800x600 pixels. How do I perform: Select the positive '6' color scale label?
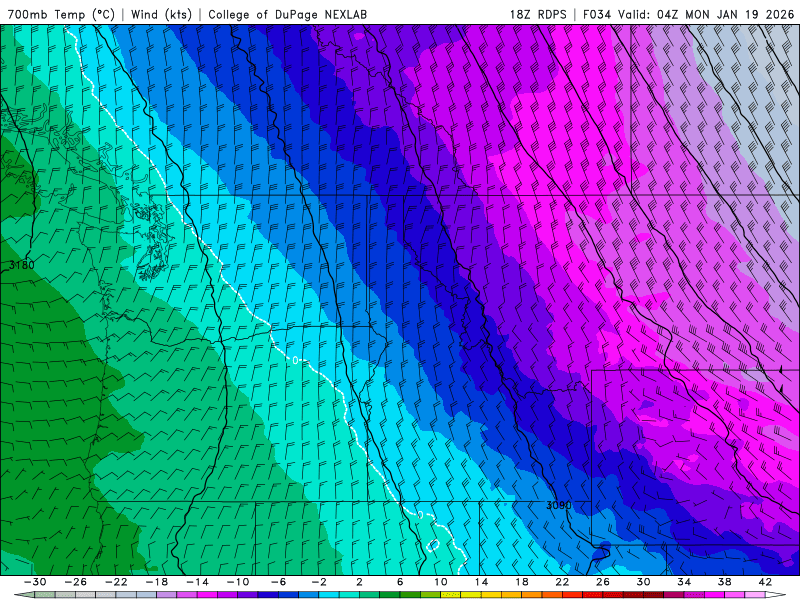click(400, 582)
